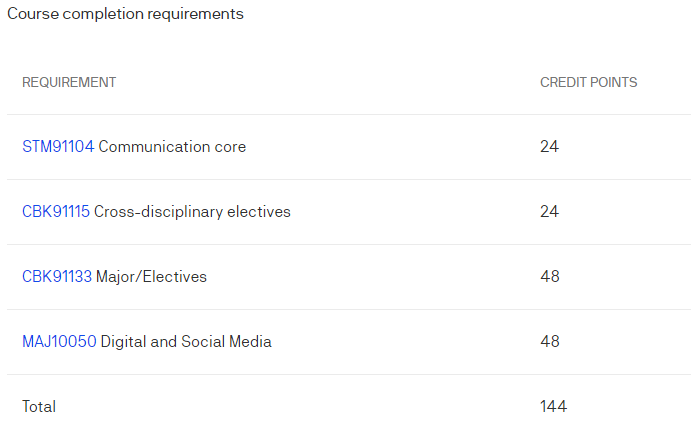Image resolution: width=691 pixels, height=437 pixels.
Task: Select the Communication core text
Action: click(x=172, y=147)
